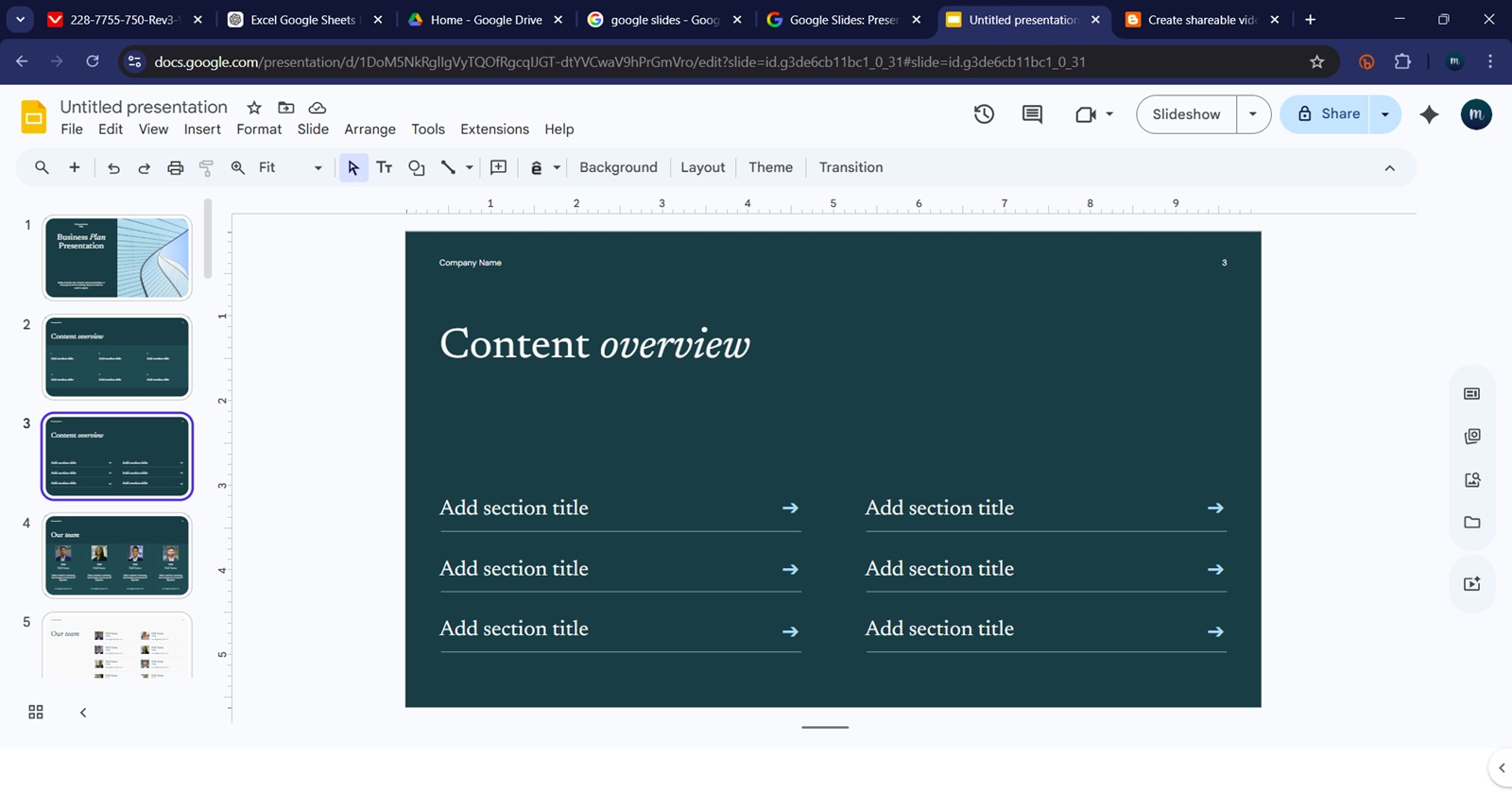Select the Shape tool
The width and height of the screenshot is (1512, 794).
[x=416, y=167]
